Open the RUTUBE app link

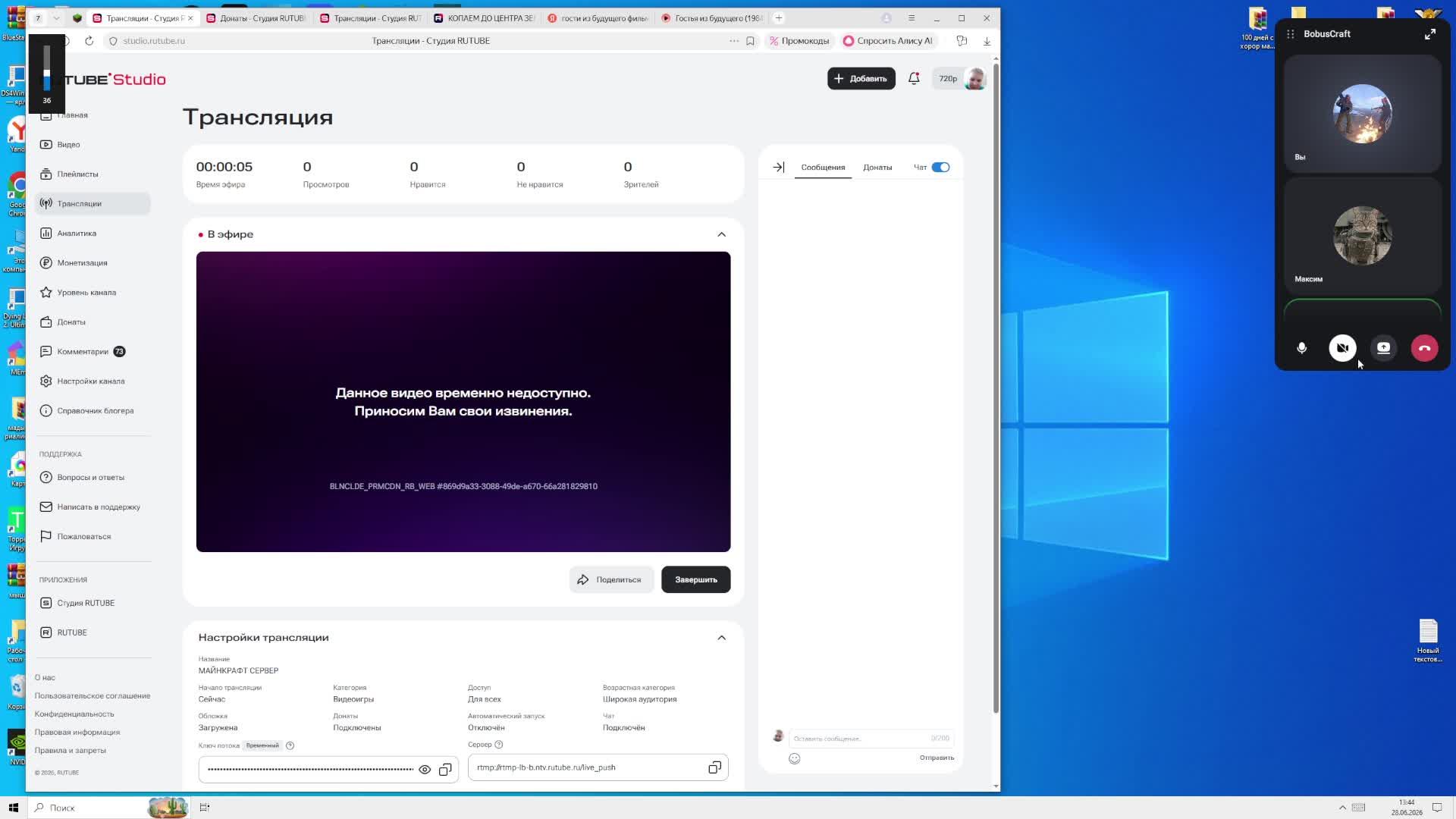(x=93, y=633)
